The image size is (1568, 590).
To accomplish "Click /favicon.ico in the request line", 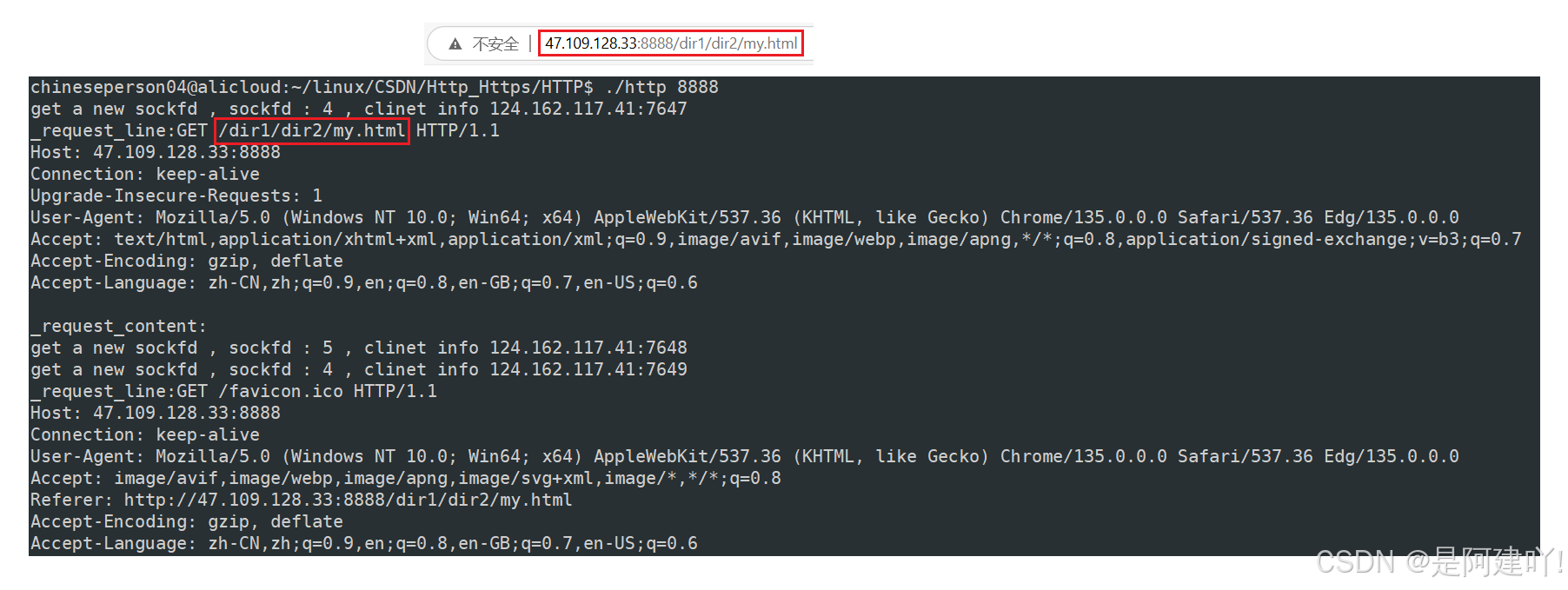I will click(x=281, y=391).
